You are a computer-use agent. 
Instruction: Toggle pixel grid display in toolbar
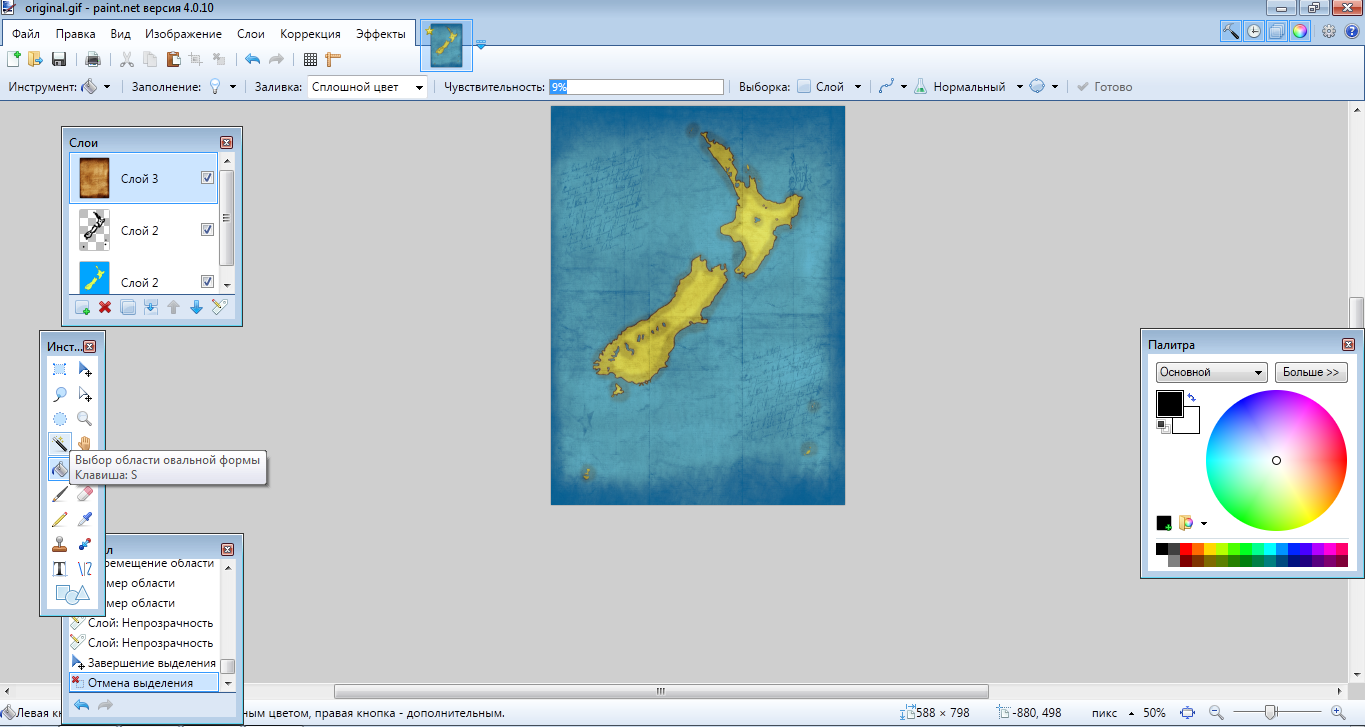point(310,60)
